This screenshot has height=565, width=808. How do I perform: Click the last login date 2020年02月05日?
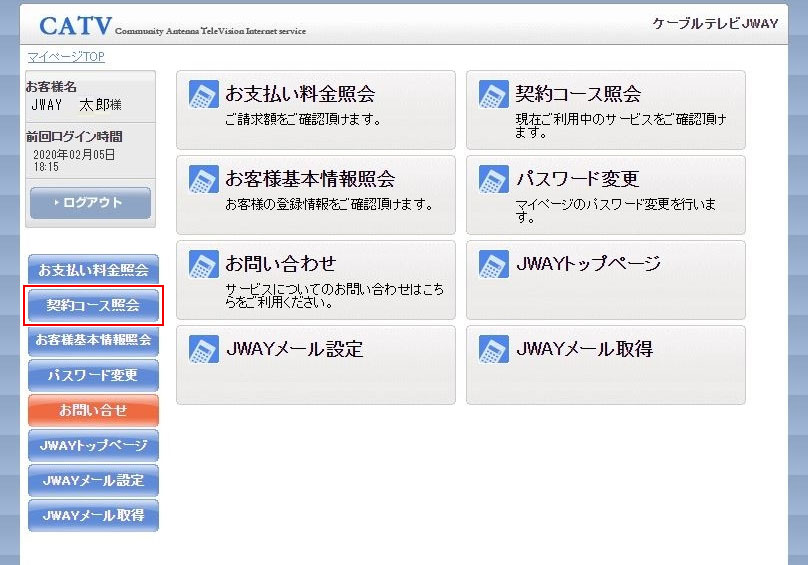[74, 155]
